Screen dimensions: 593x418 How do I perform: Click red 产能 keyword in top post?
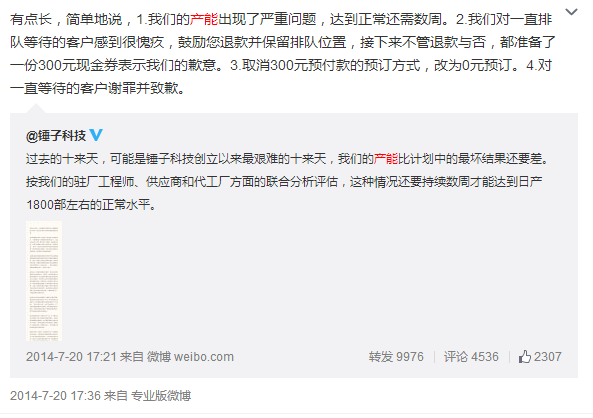coord(204,19)
